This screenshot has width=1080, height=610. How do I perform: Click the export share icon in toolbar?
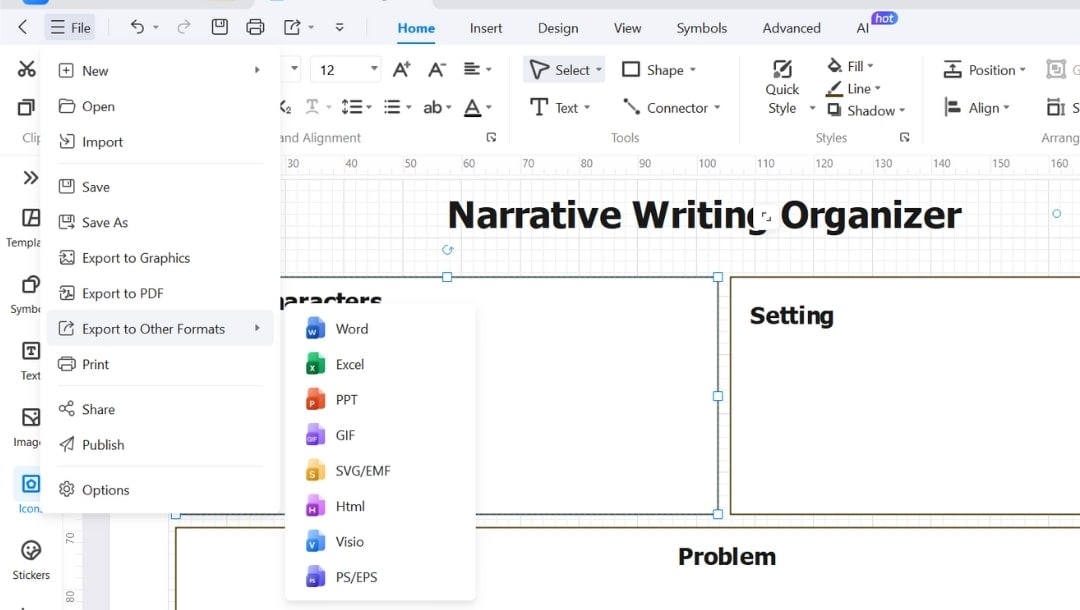click(x=292, y=27)
